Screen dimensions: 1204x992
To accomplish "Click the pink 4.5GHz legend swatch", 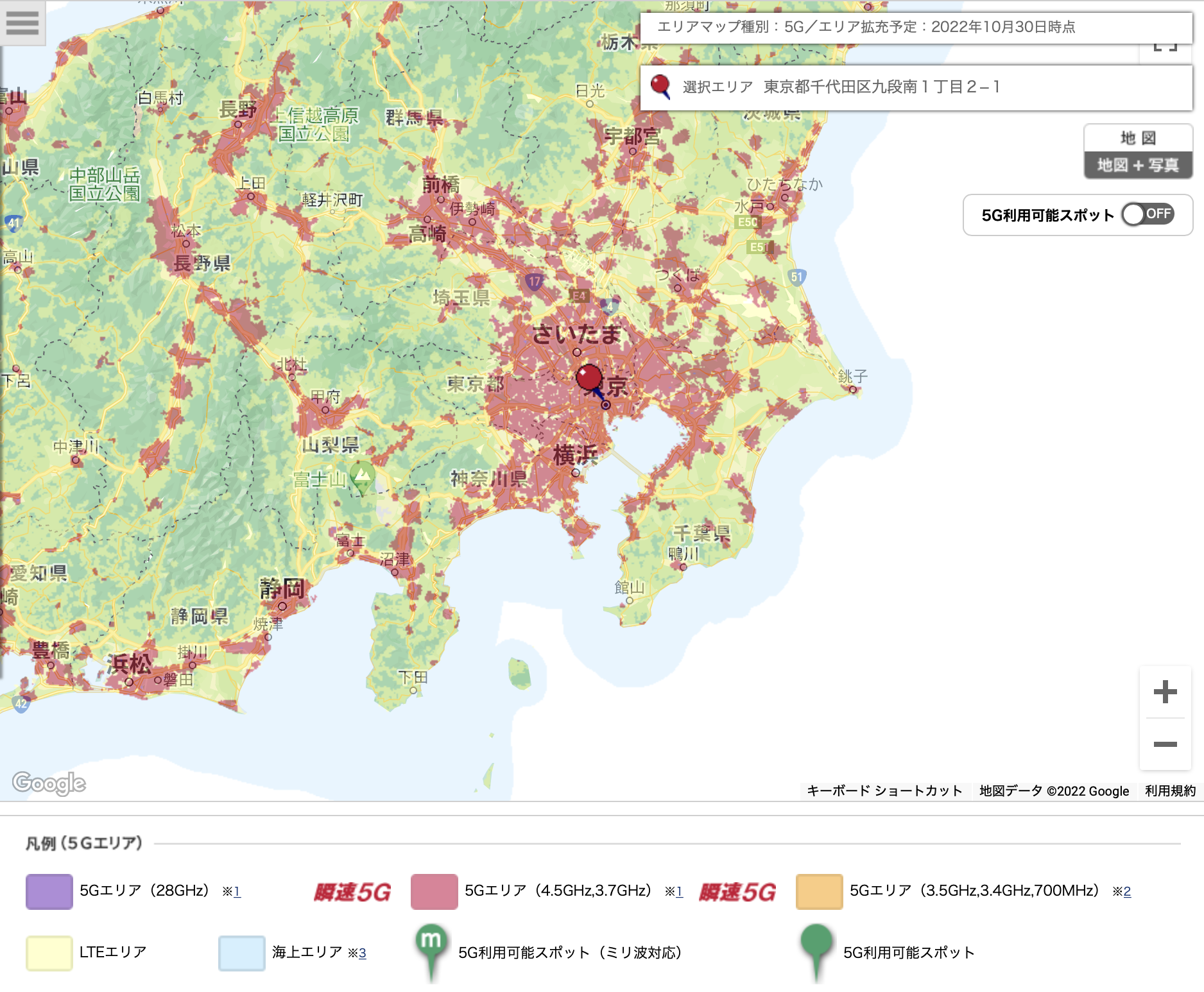I will [434, 891].
